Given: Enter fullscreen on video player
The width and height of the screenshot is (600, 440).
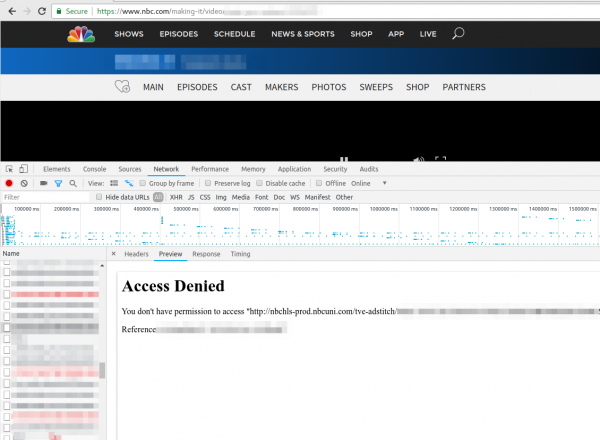Looking at the screenshot, I should click(x=440, y=159).
